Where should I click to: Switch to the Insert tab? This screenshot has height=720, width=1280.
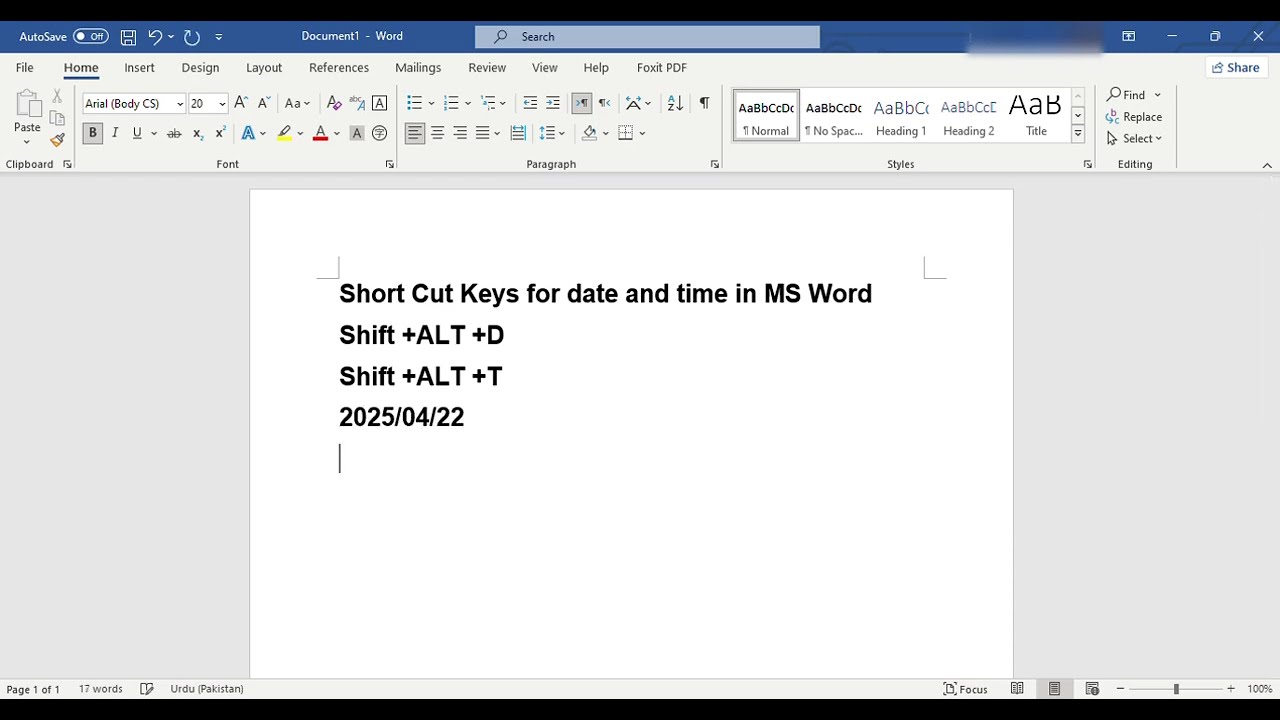pyautogui.click(x=139, y=68)
